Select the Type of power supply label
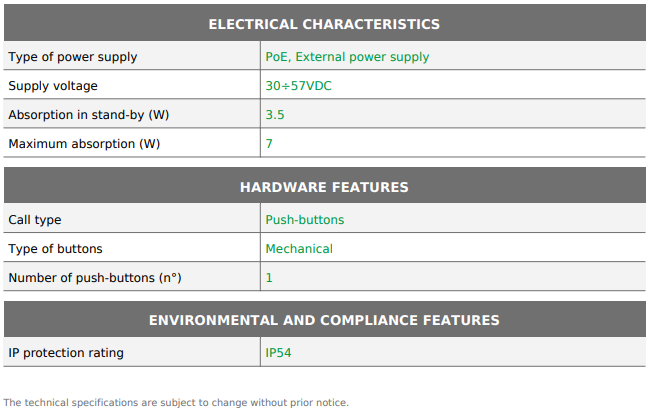This screenshot has width=650, height=410. tap(73, 57)
